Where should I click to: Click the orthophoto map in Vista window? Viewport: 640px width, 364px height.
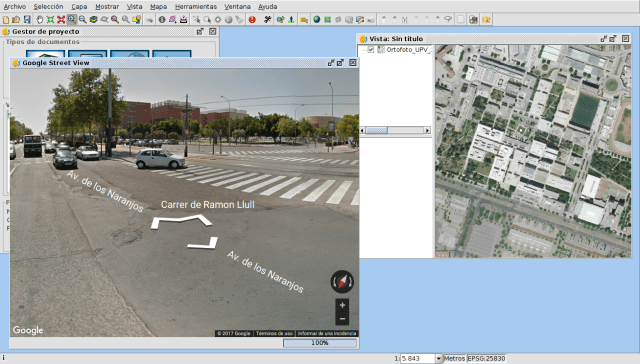pos(533,151)
